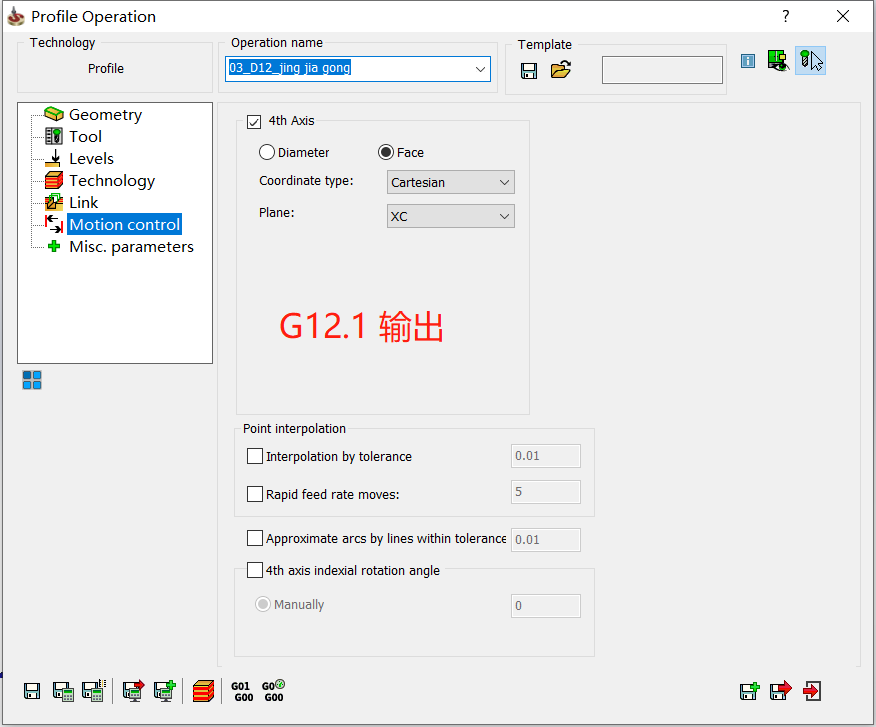Open the Coordinate type dropdown
The height and width of the screenshot is (727, 876).
(x=451, y=182)
